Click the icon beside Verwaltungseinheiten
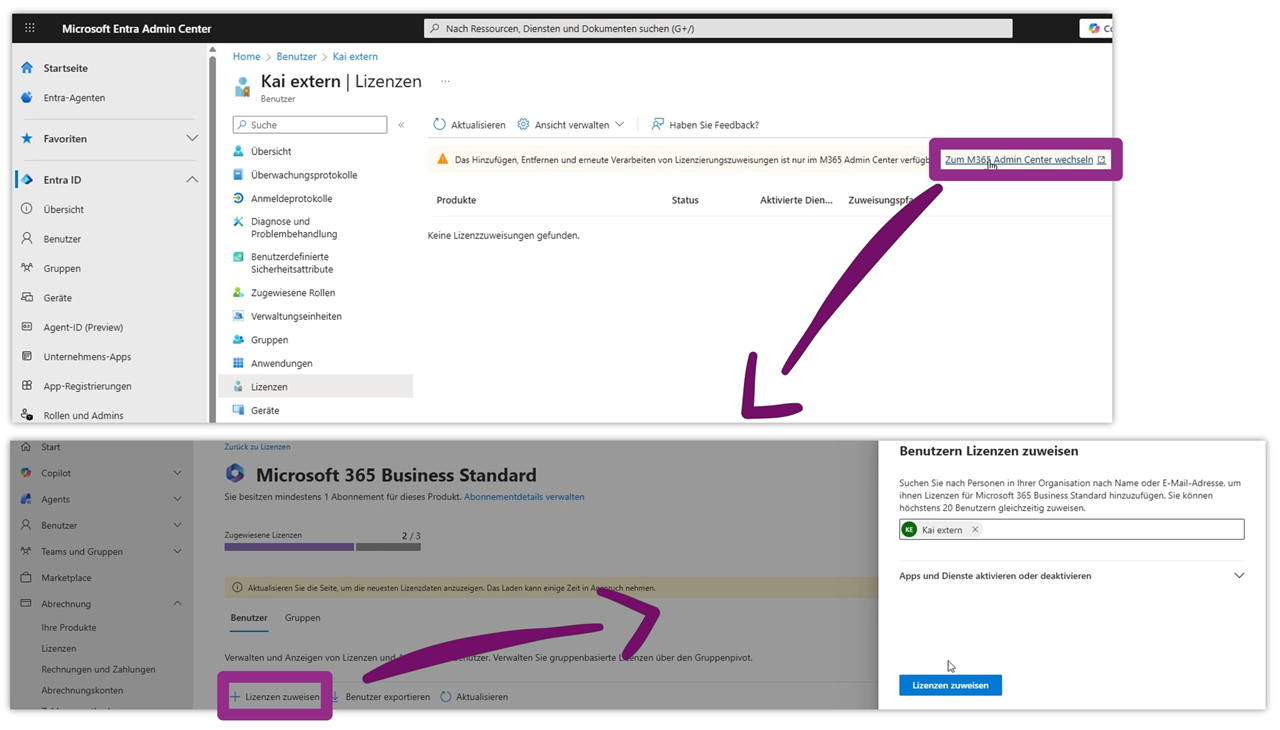Image resolution: width=1280 pixels, height=730 pixels. 238,316
